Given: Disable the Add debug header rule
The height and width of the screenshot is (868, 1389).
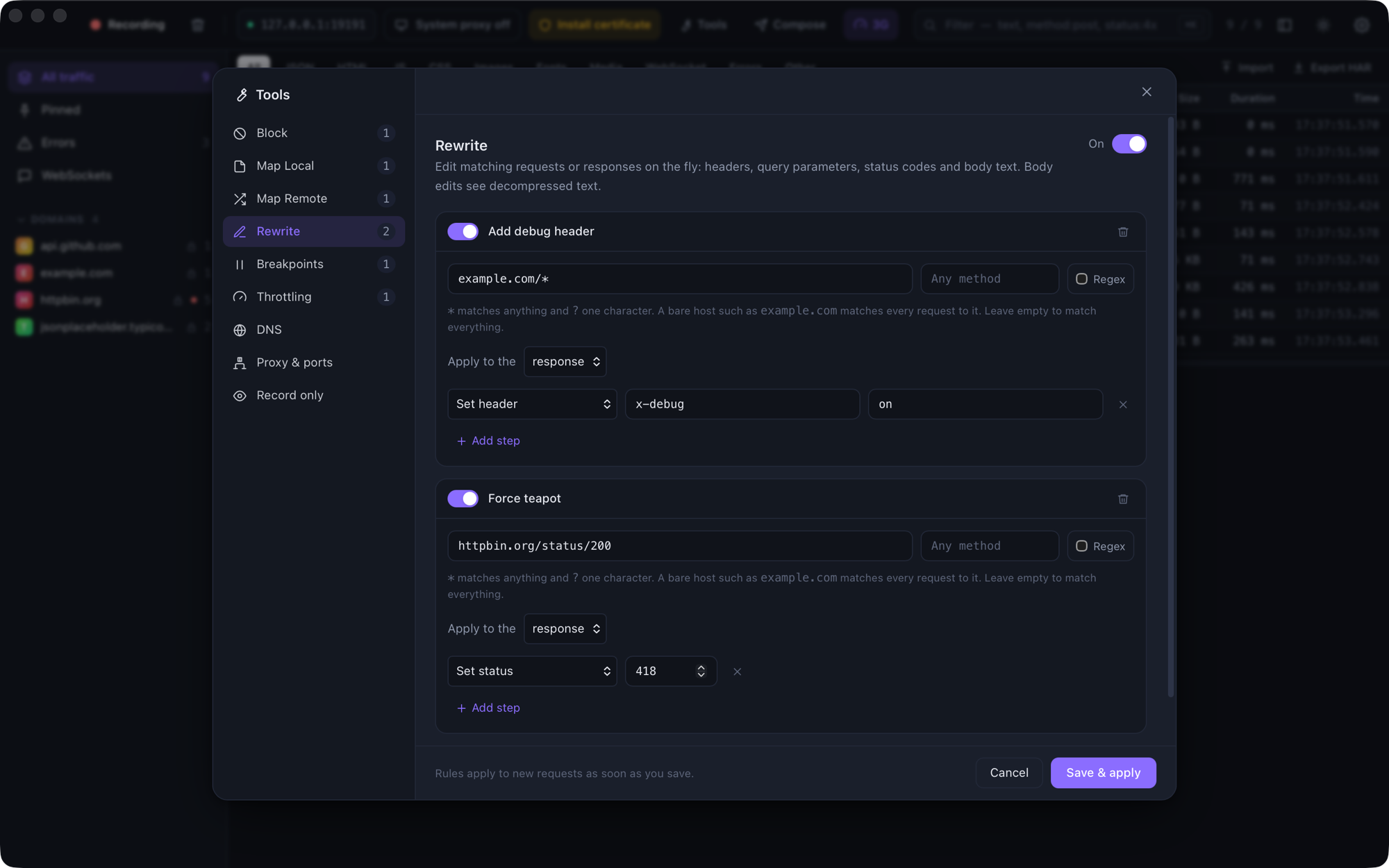Looking at the screenshot, I should point(463,231).
